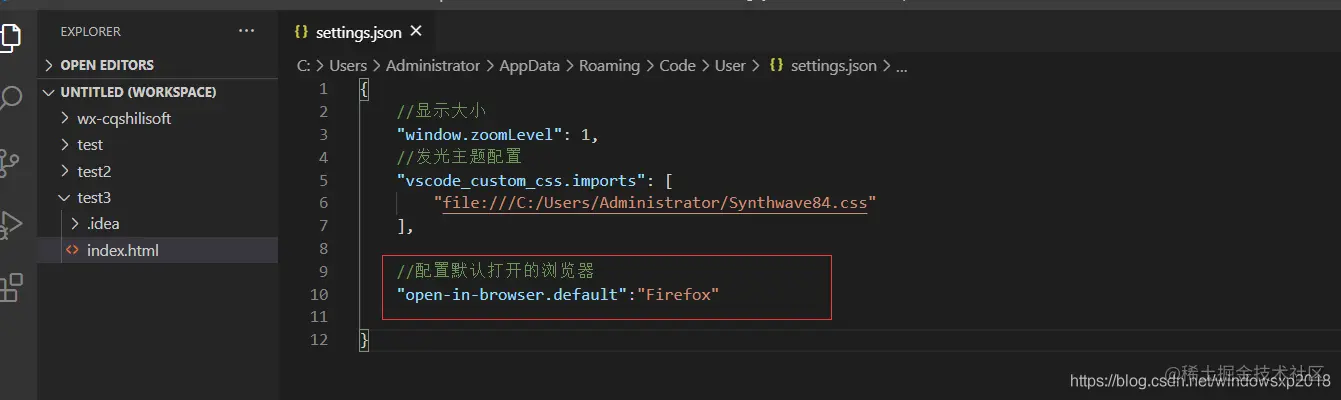Click breadcrumb C: drive segment
The width and height of the screenshot is (1341, 400).
click(304, 66)
